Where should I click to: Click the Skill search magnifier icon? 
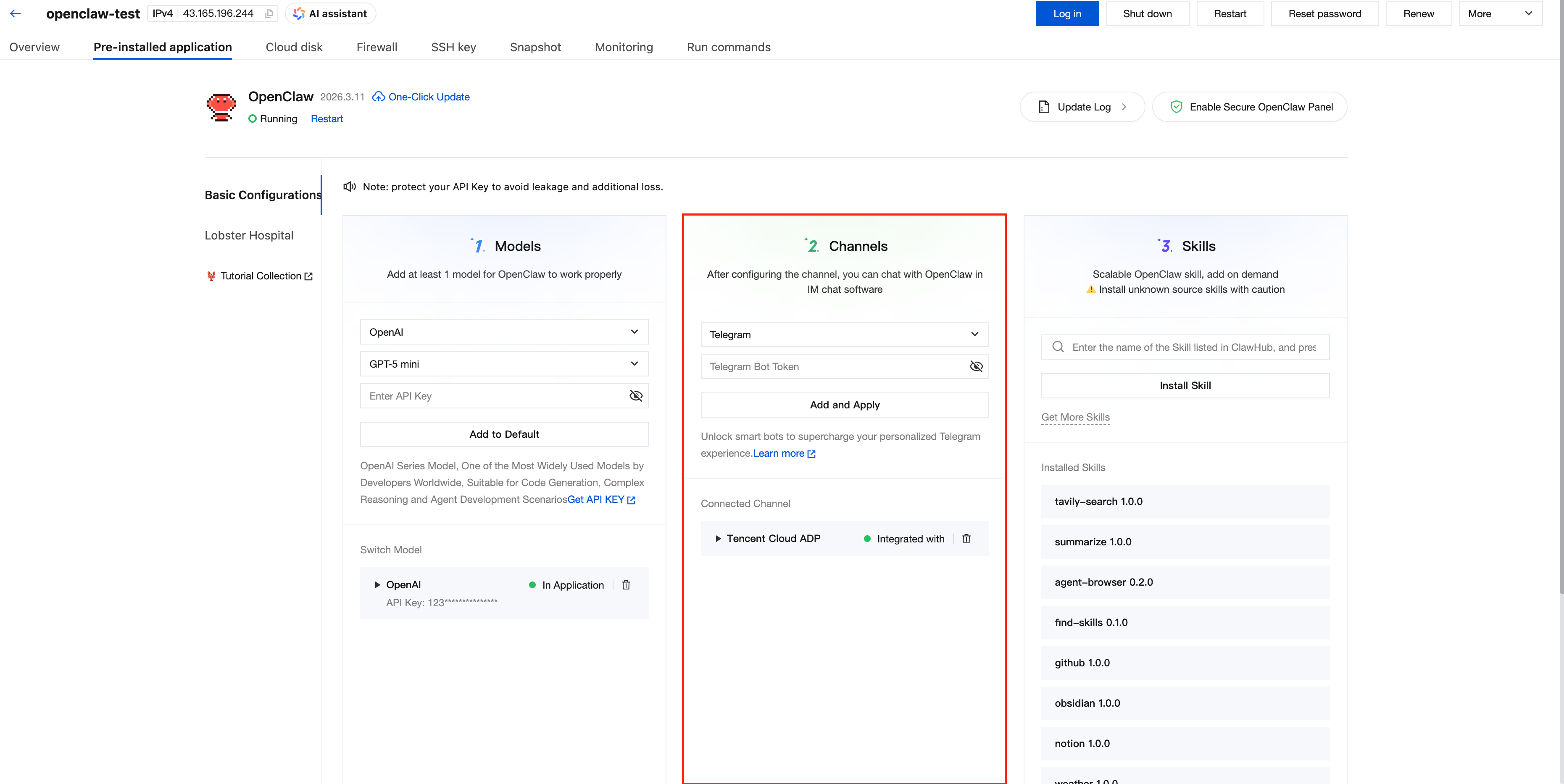pos(1058,347)
